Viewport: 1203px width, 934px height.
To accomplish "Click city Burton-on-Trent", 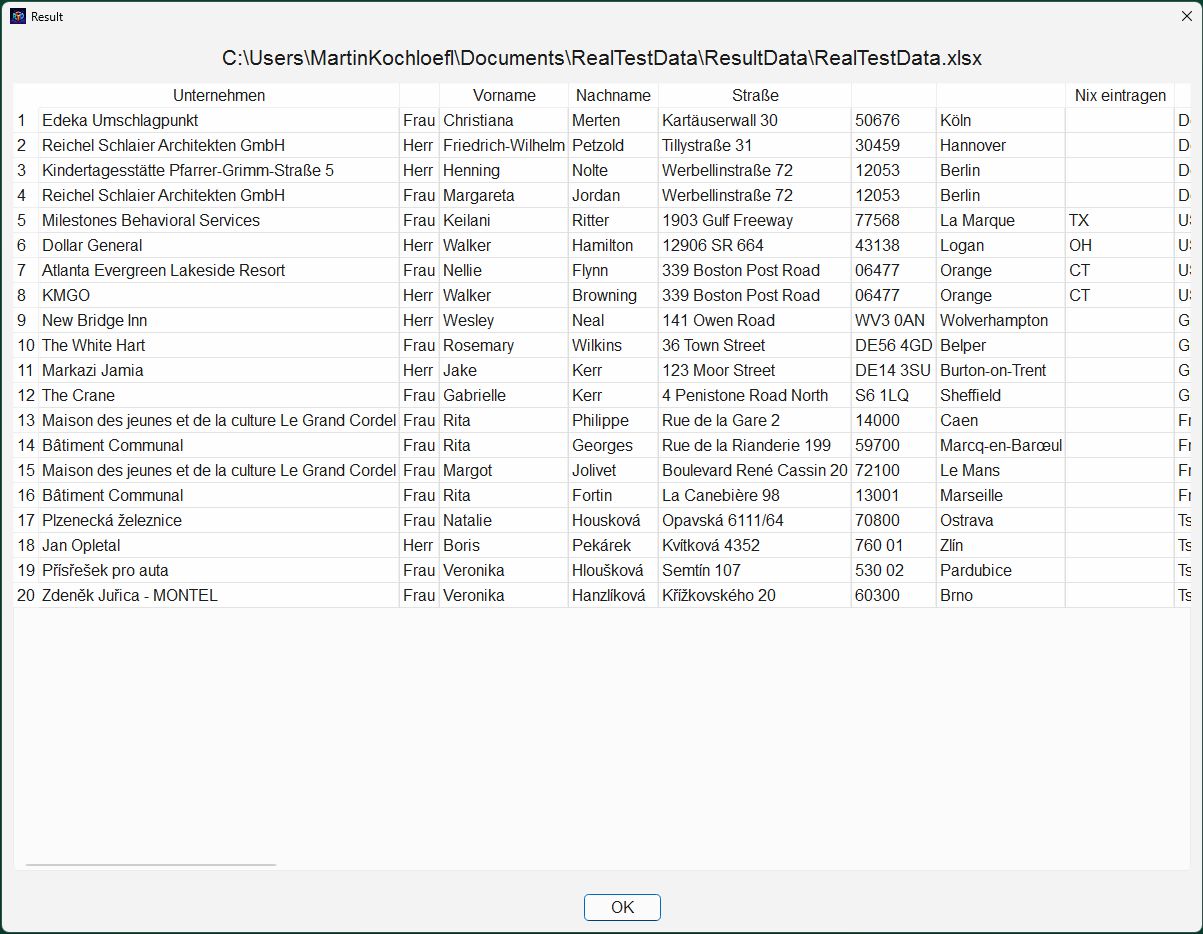I will tap(1001, 370).
